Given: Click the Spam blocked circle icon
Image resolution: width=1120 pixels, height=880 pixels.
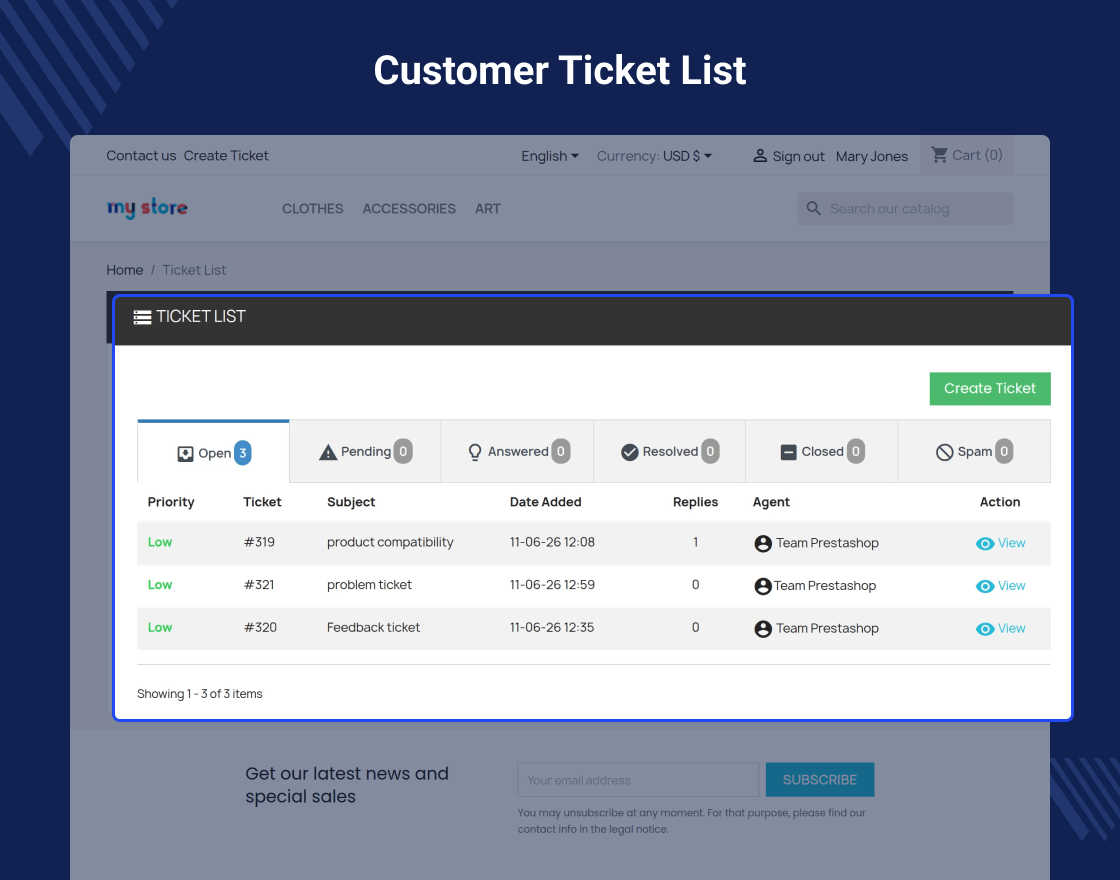Looking at the screenshot, I should tap(944, 452).
